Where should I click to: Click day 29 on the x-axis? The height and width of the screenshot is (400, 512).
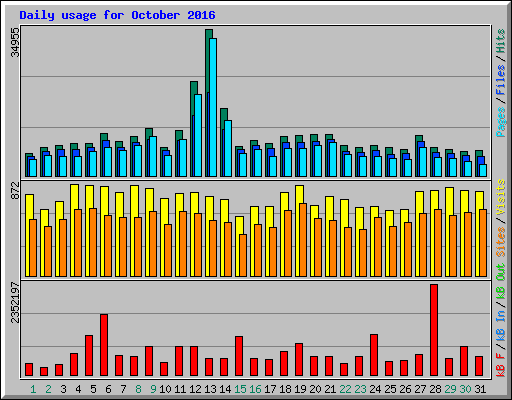pos(450,389)
